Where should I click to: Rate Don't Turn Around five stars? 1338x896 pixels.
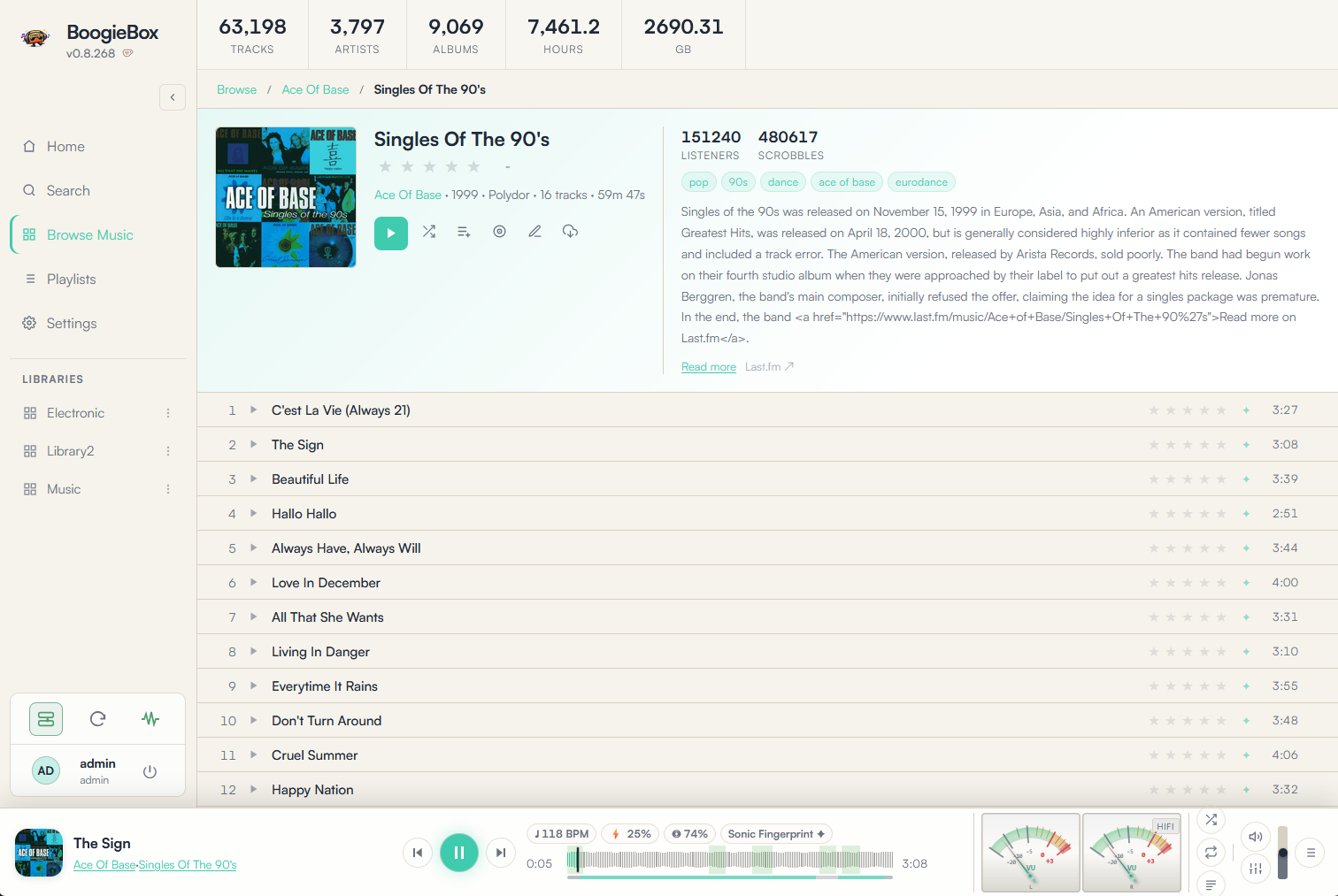[x=1221, y=721]
